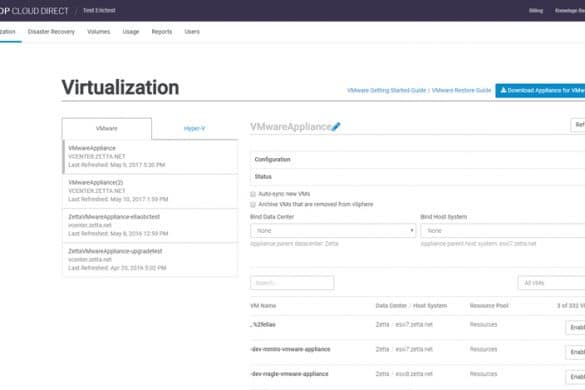Click the .%2fellas VM name

[x=263, y=325]
